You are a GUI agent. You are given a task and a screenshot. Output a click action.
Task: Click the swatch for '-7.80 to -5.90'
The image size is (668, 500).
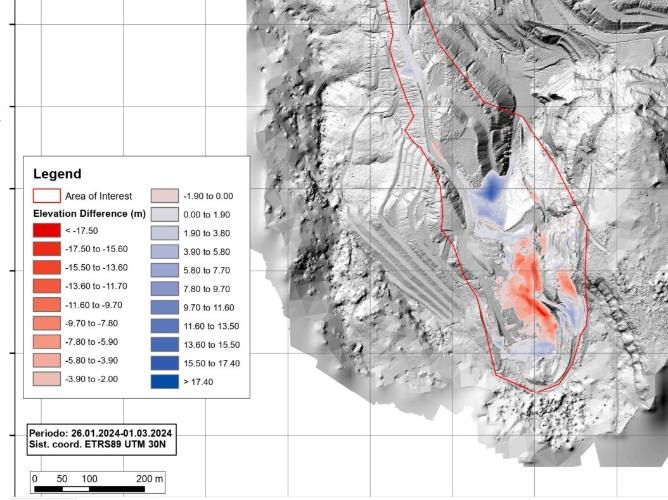click(47, 342)
